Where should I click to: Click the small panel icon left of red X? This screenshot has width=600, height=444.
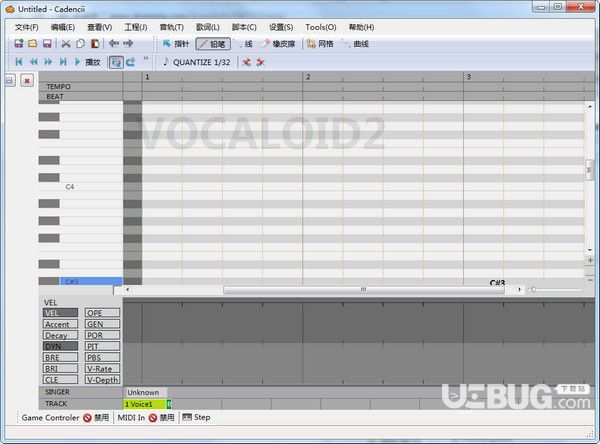[x=10, y=80]
